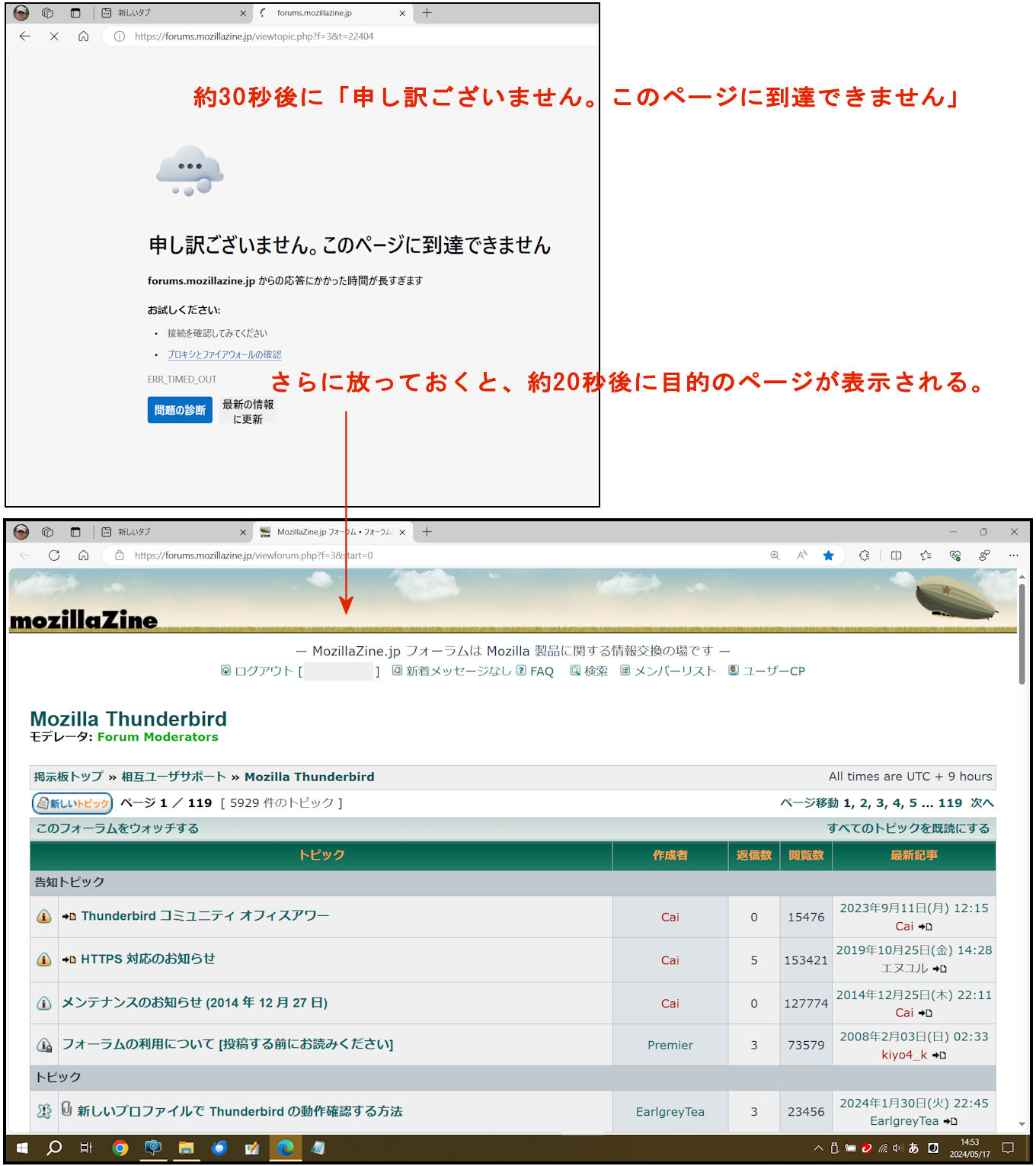Toggle the split screen icon in toolbar
Screen dimensions: 1036x1166
[x=896, y=556]
